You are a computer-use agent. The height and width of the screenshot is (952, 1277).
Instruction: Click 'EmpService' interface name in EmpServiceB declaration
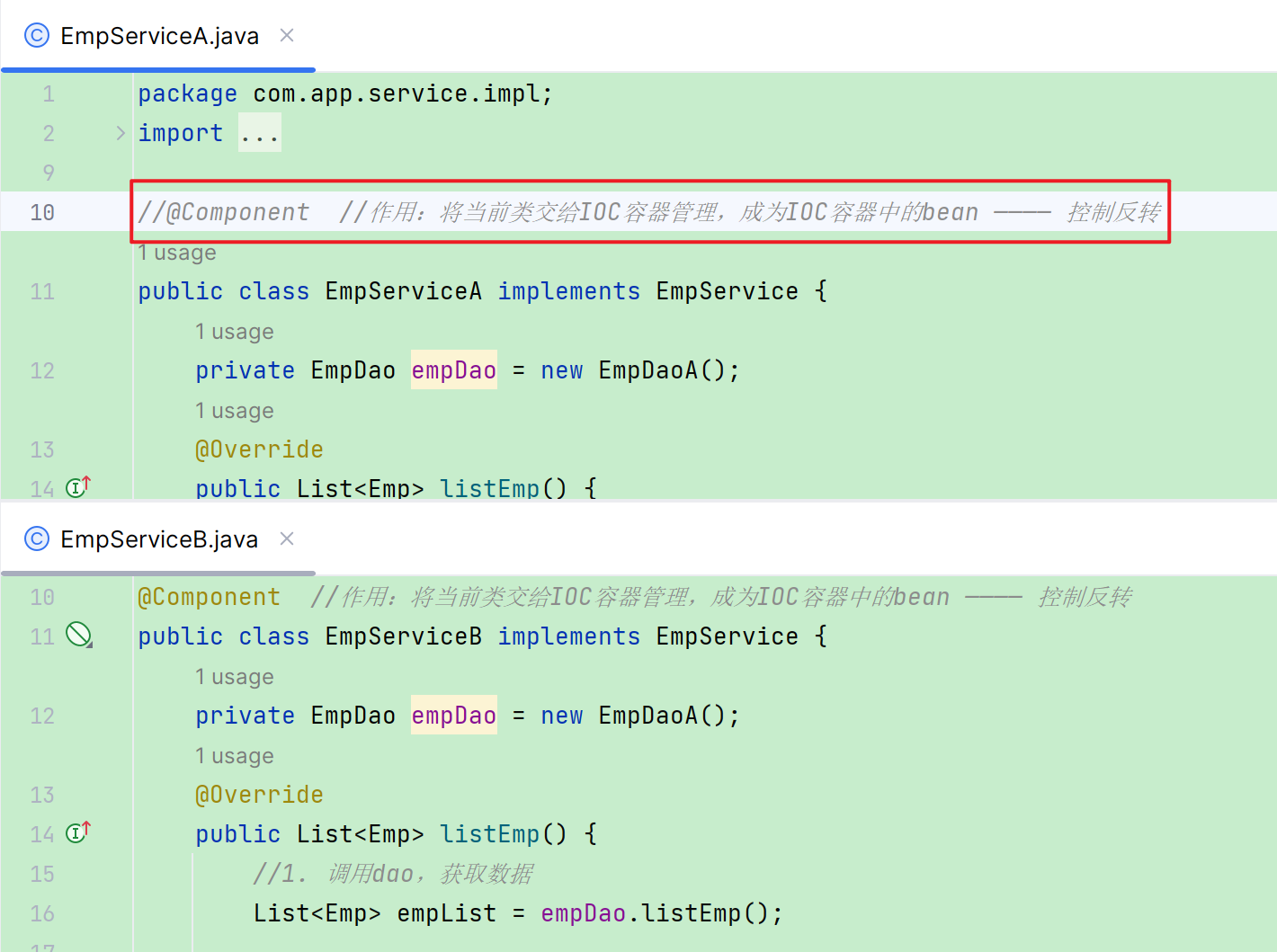tap(728, 636)
